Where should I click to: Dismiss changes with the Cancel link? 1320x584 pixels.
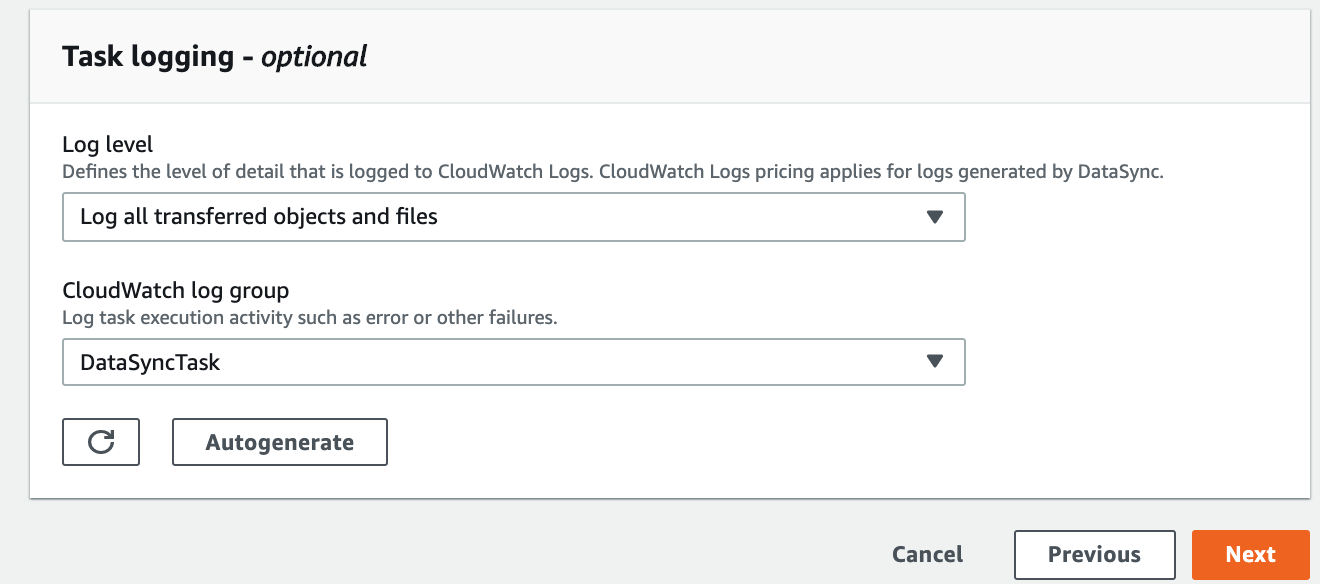click(927, 554)
